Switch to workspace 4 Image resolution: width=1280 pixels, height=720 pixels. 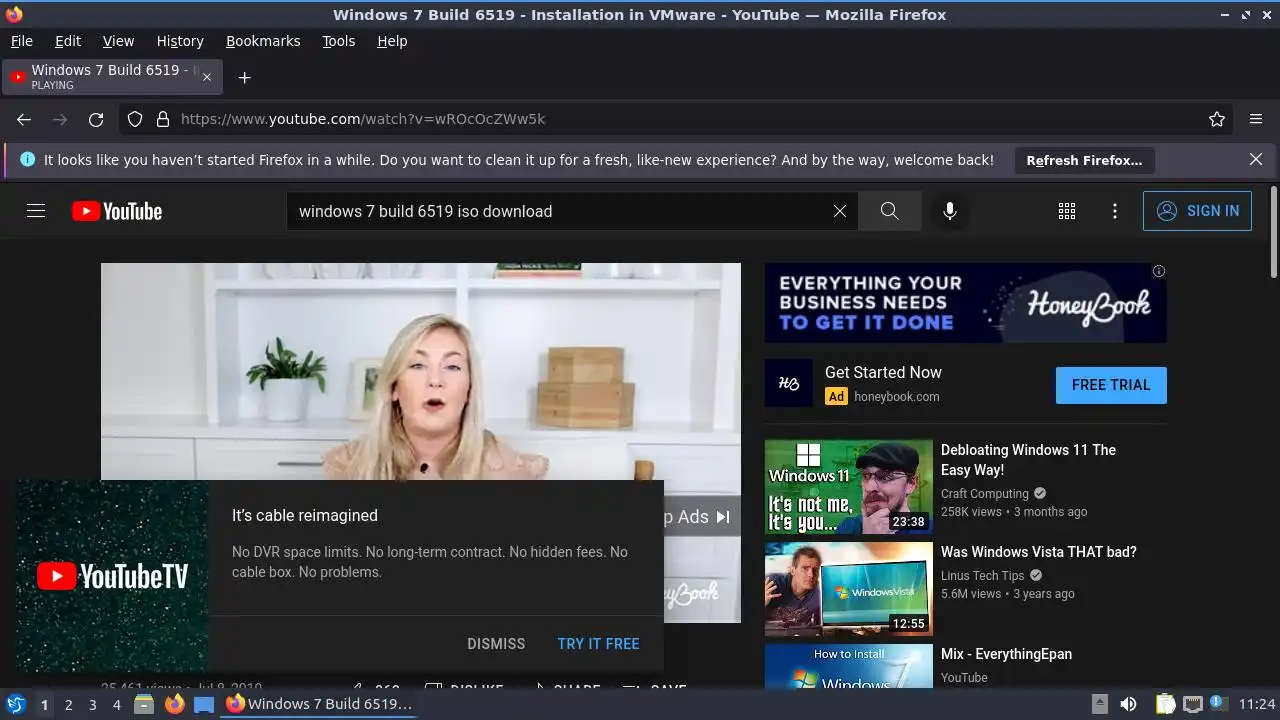(x=116, y=705)
